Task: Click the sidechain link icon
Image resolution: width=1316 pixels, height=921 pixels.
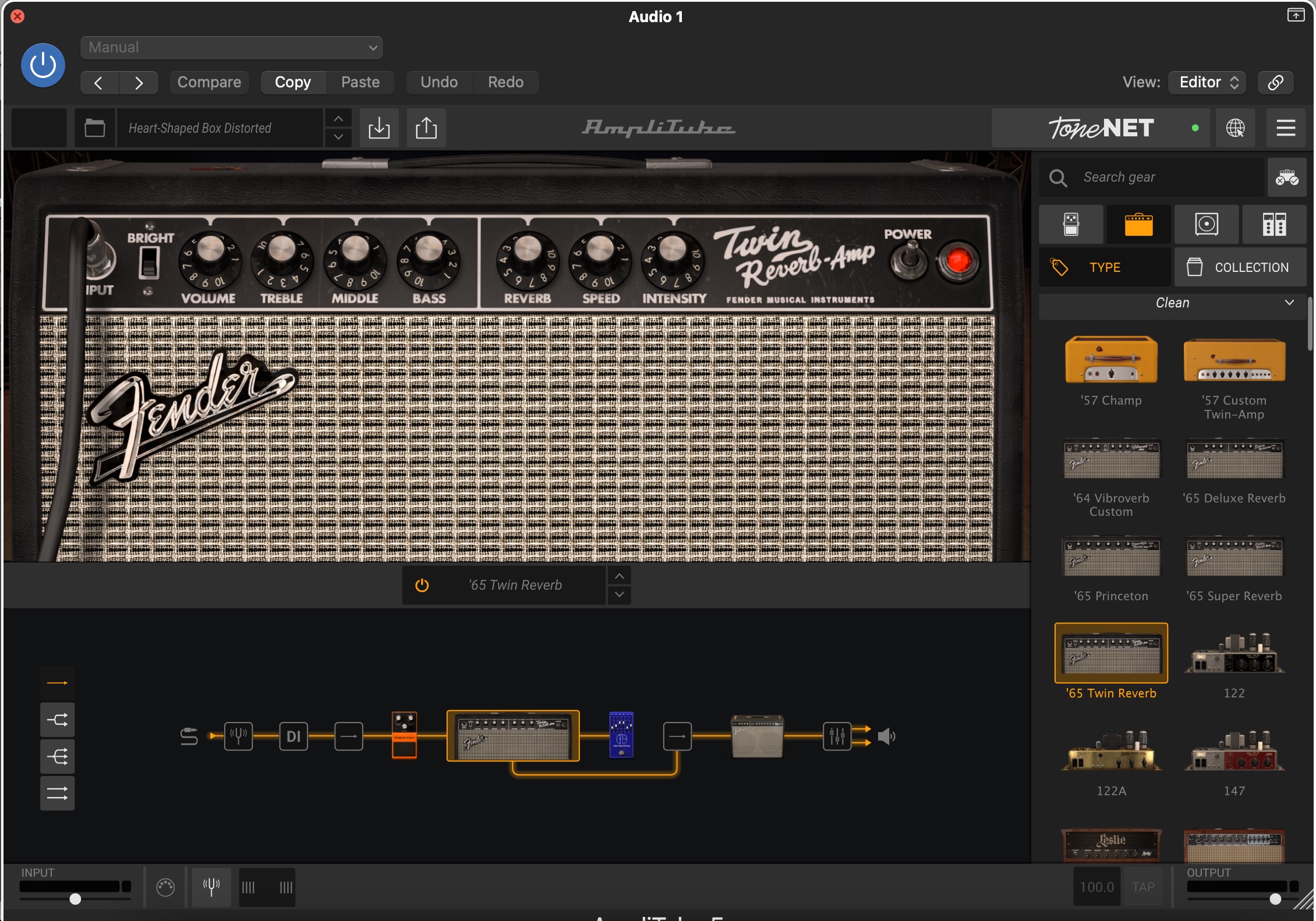Action: coord(1275,82)
